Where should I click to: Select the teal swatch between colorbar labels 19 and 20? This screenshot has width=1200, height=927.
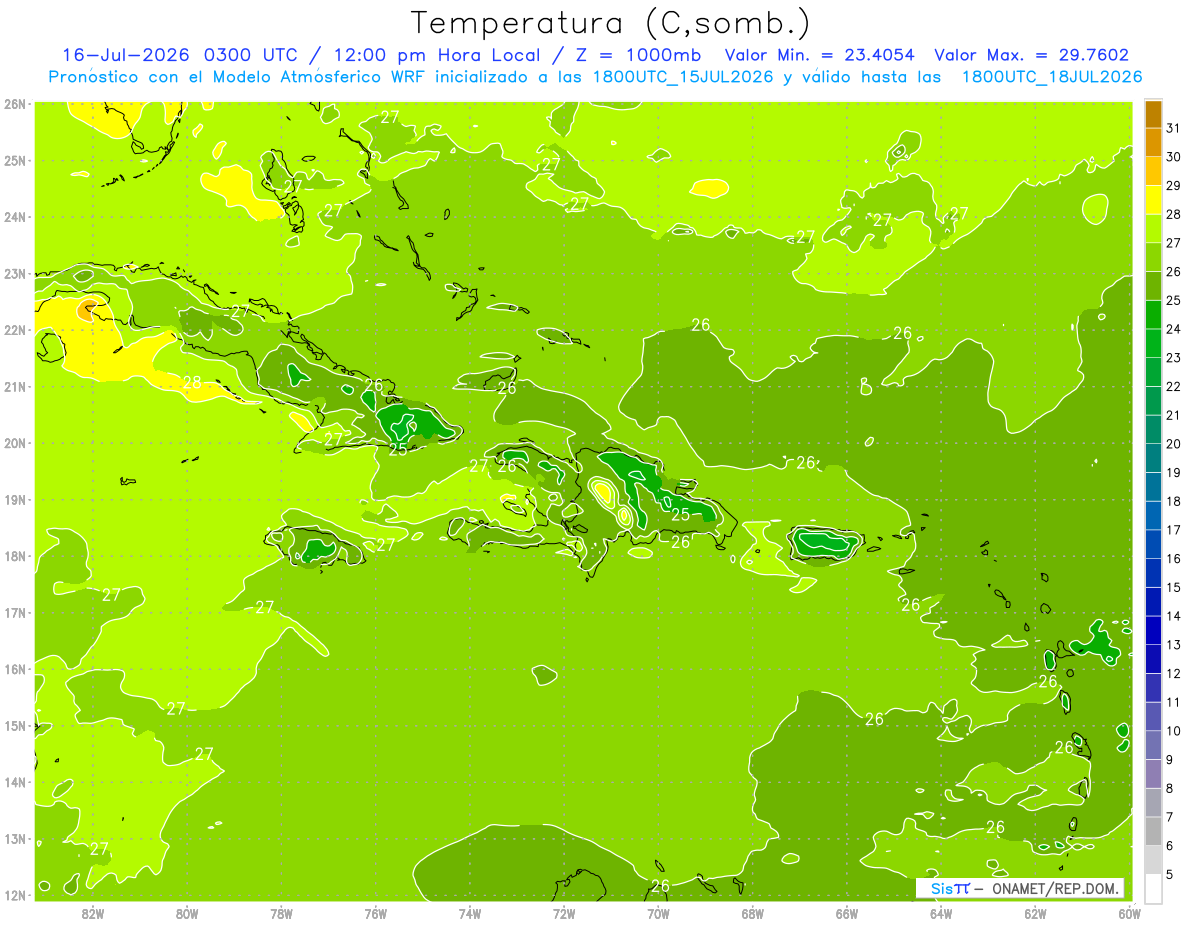[x=1153, y=457]
